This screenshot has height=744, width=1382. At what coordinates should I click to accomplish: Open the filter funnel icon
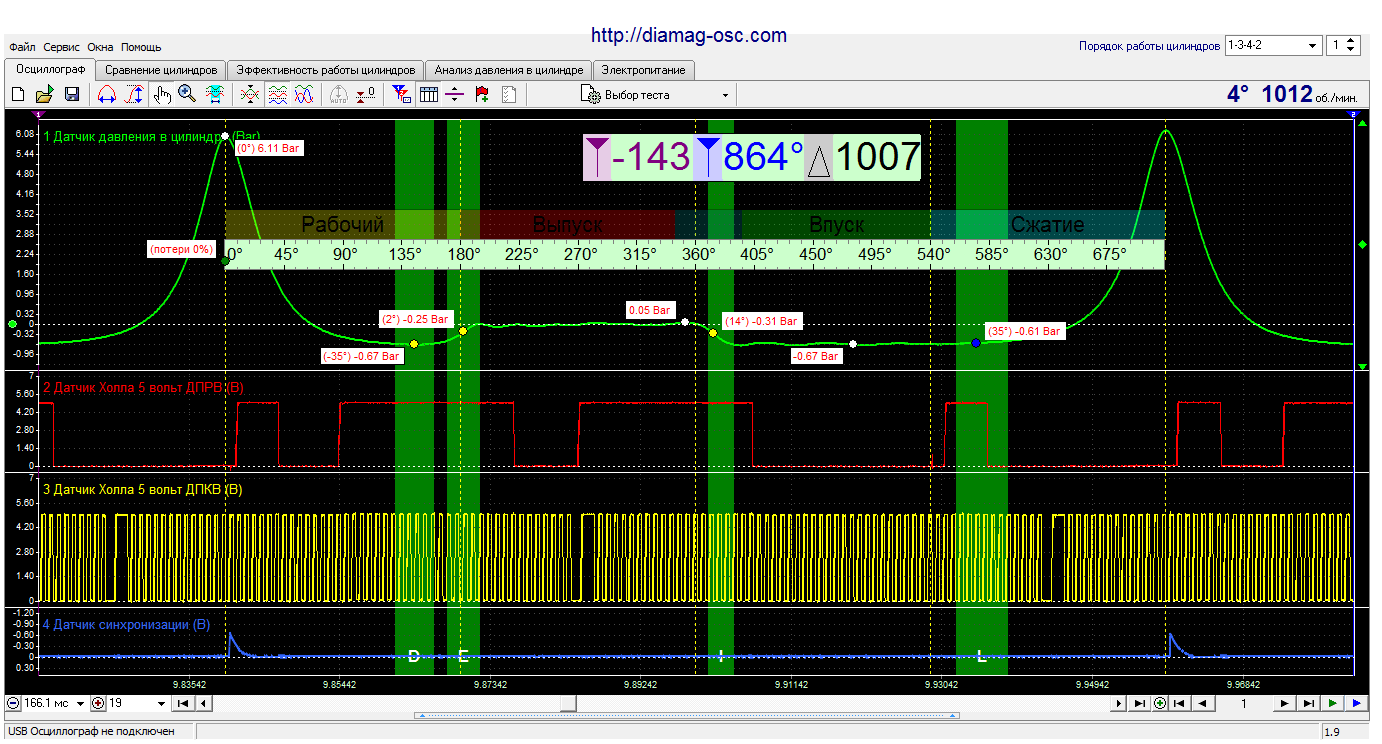click(401, 95)
